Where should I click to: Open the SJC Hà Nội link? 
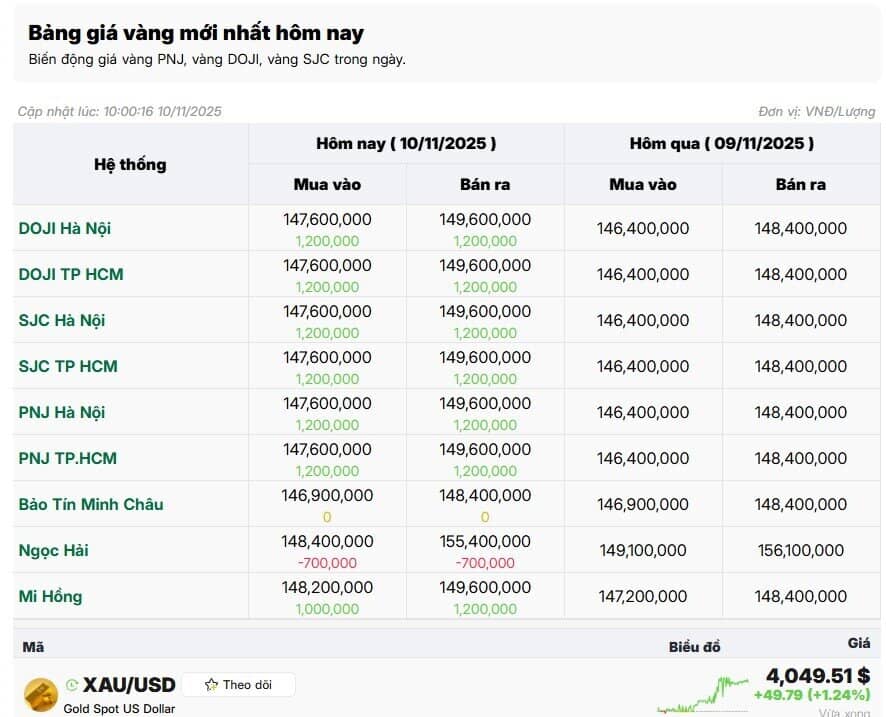62,320
